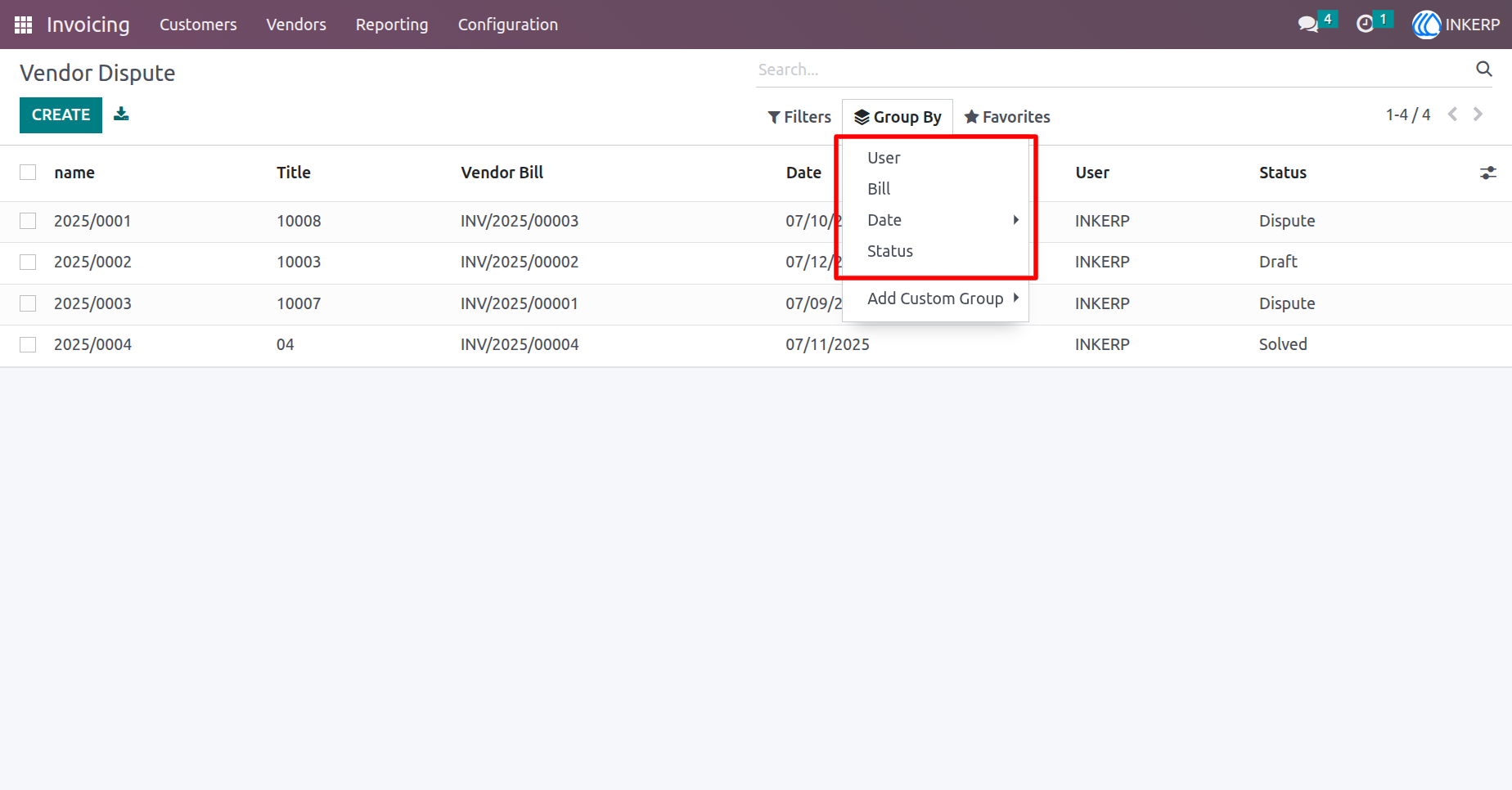The image size is (1512, 790).
Task: Sort by Vendor Bill column header
Action: click(502, 173)
